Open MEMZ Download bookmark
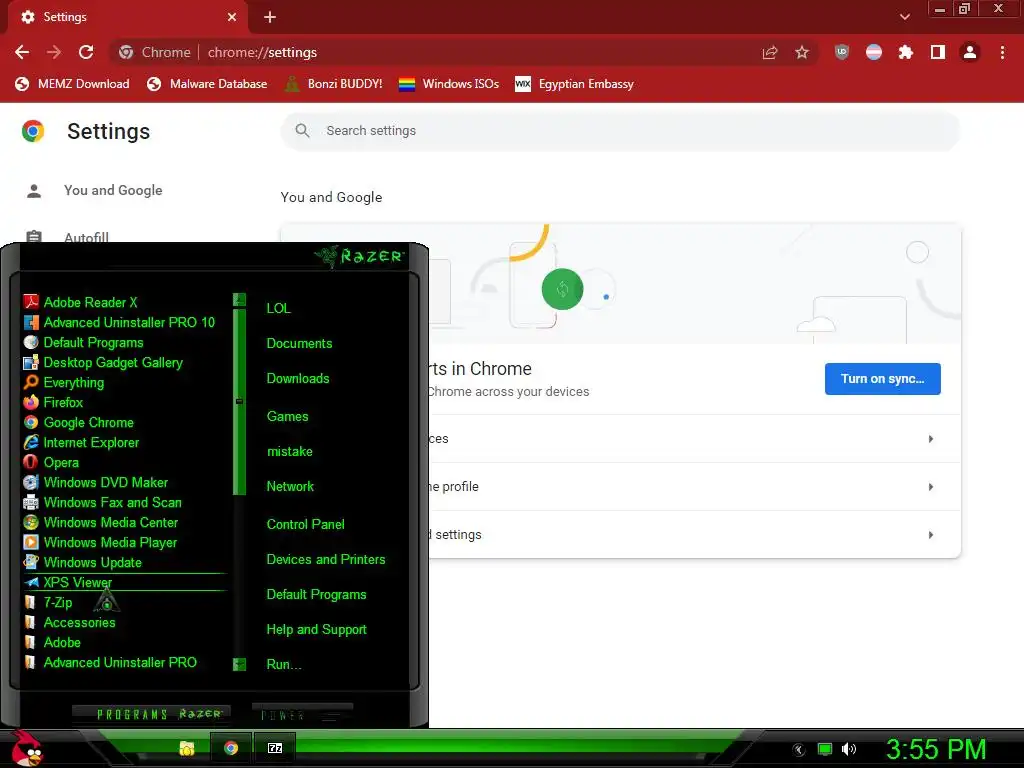 coord(72,84)
